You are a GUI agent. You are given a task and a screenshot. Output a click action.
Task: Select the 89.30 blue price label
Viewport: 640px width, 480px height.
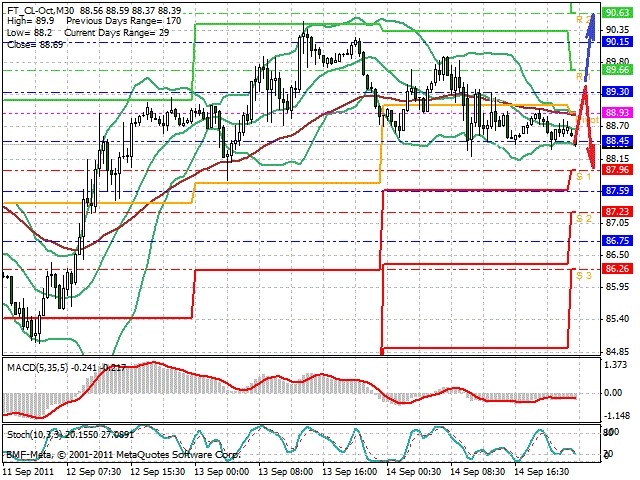point(617,91)
